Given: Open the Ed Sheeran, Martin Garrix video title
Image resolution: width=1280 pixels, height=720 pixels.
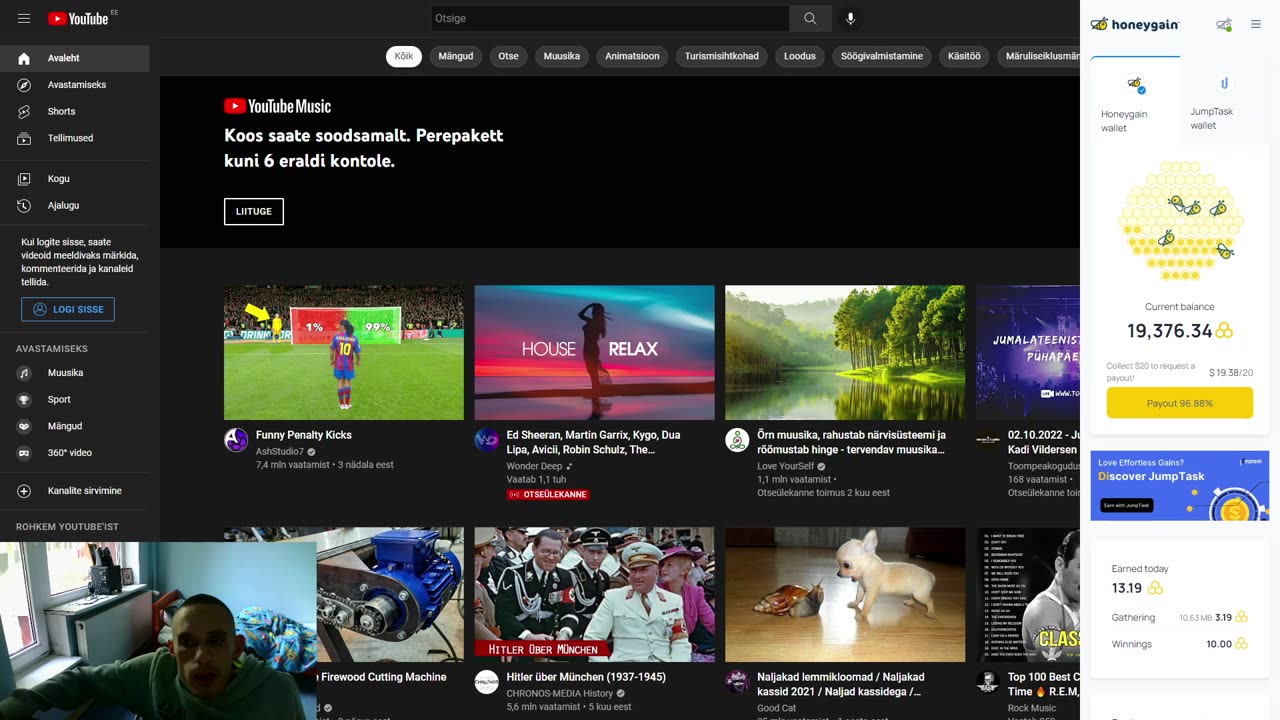Looking at the screenshot, I should click(x=594, y=442).
